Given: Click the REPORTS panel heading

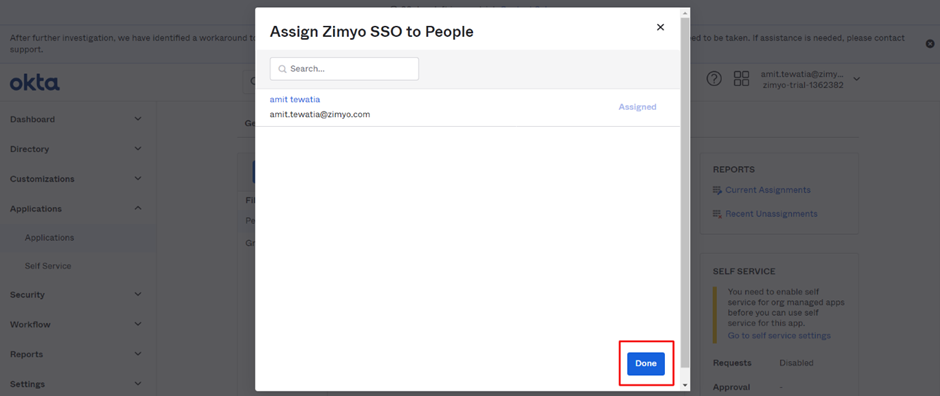Looking at the screenshot, I should [734, 170].
